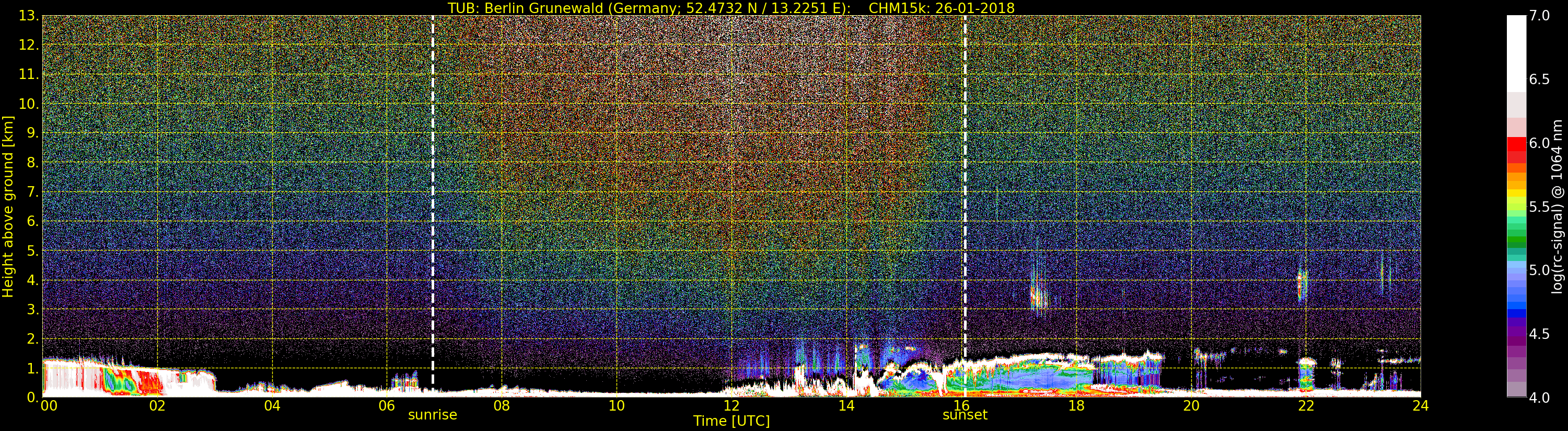The image size is (1568, 431).
Task: Click height axis tick label "7."
Action: [33, 192]
